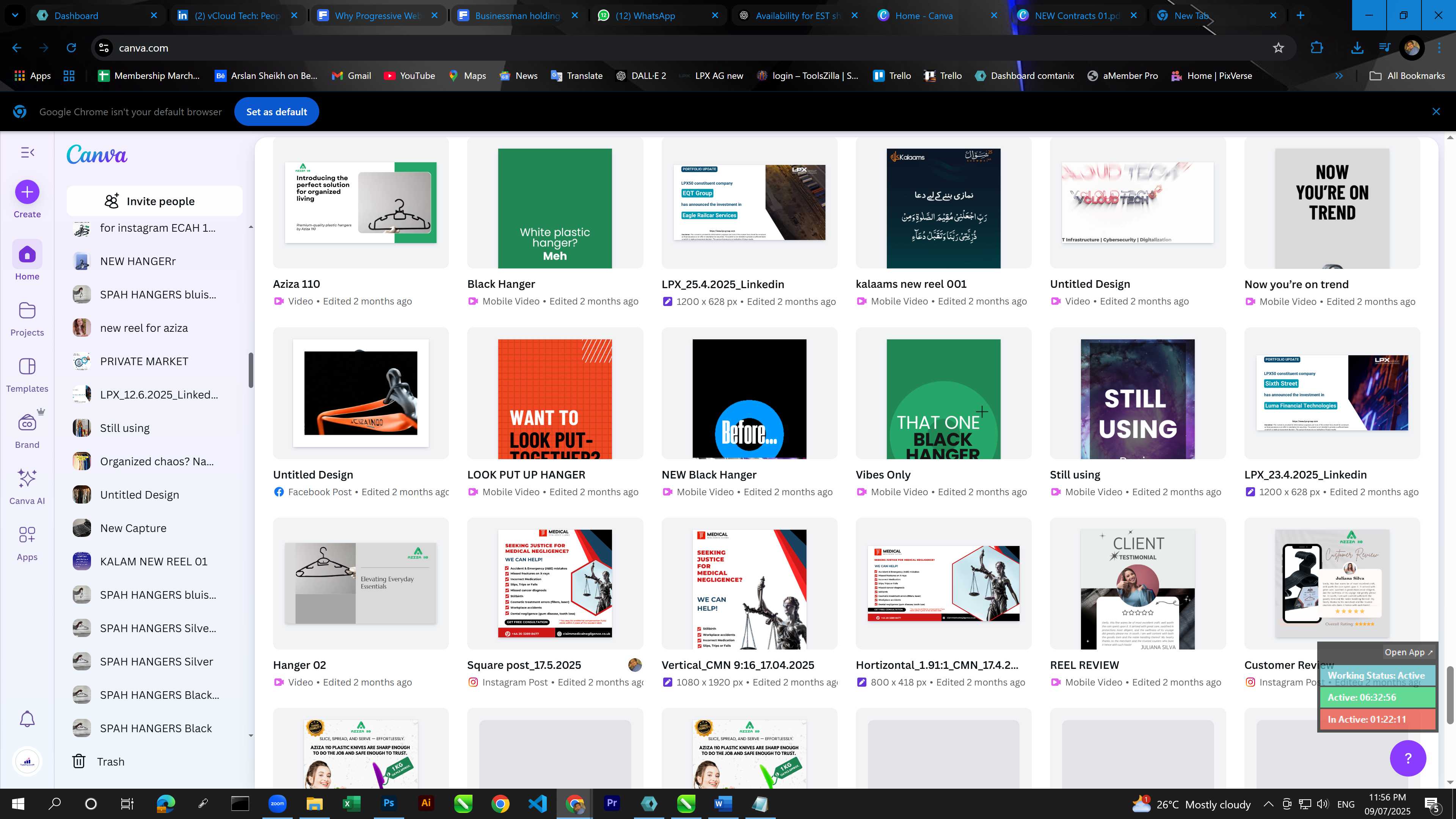1456x819 pixels.
Task: Open the Home section in Canva sidebar
Action: [27, 260]
